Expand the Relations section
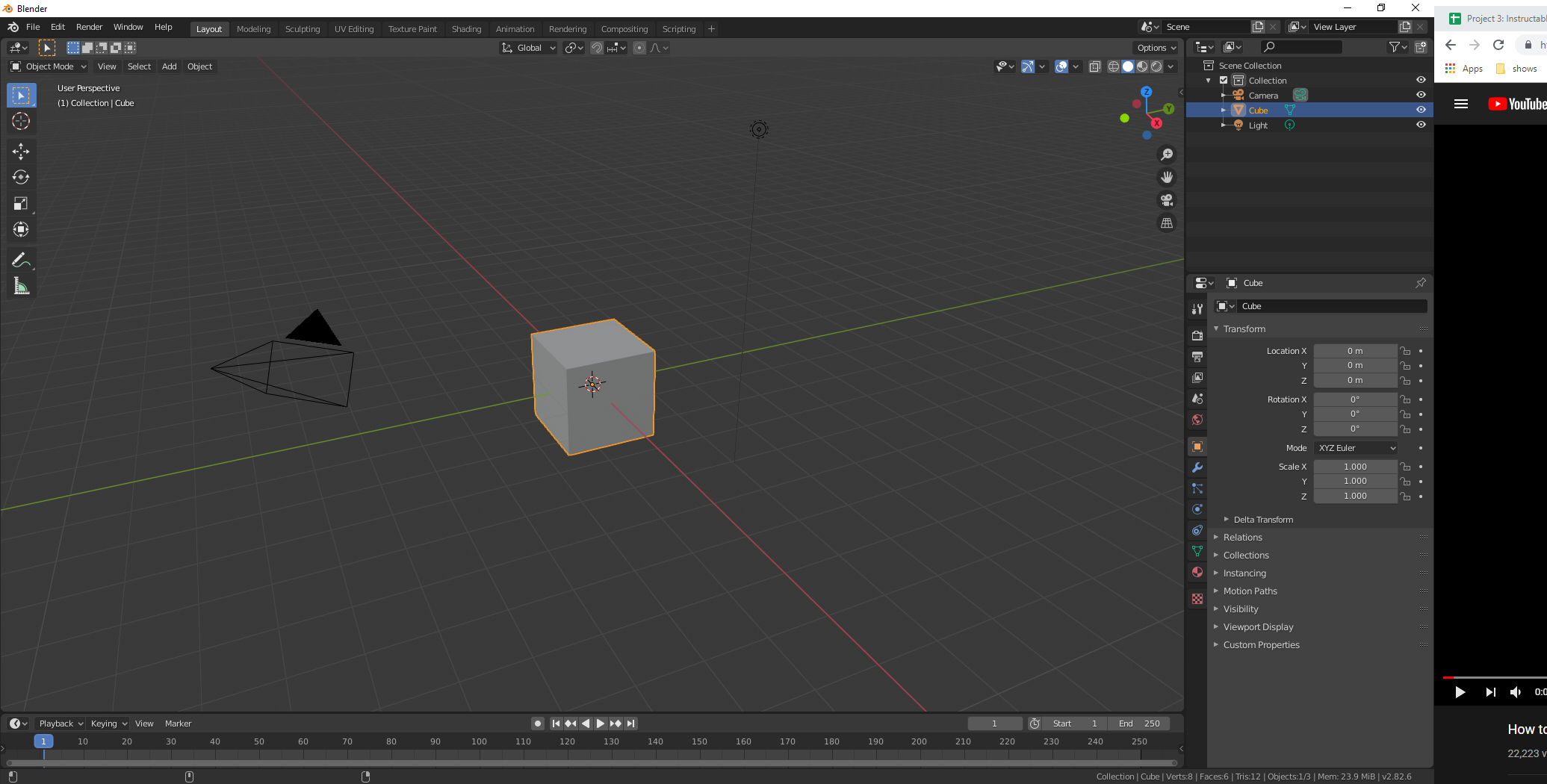This screenshot has height=784, width=1547. (x=1241, y=537)
